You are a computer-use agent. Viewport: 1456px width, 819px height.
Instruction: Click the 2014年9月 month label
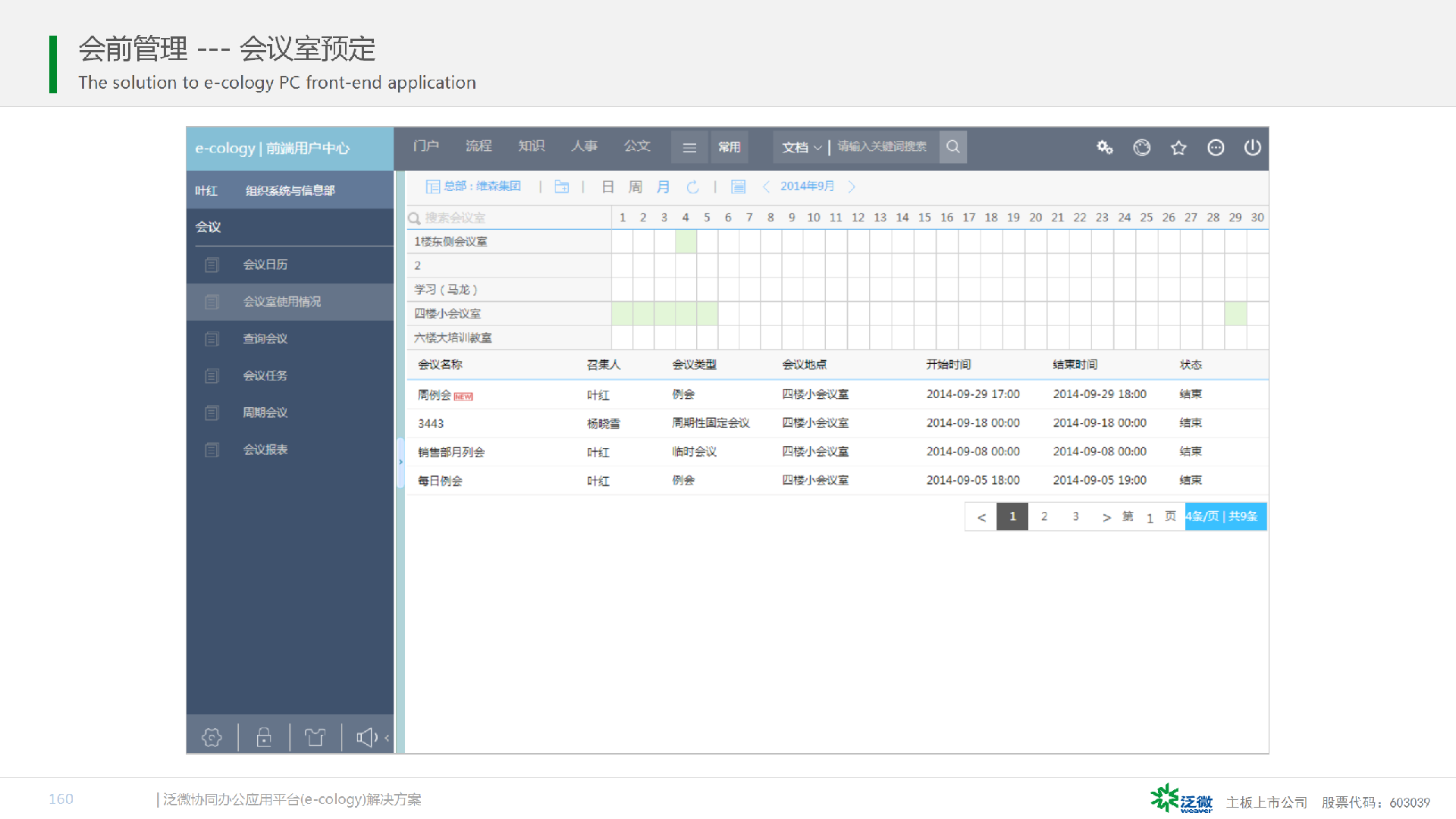coord(808,187)
